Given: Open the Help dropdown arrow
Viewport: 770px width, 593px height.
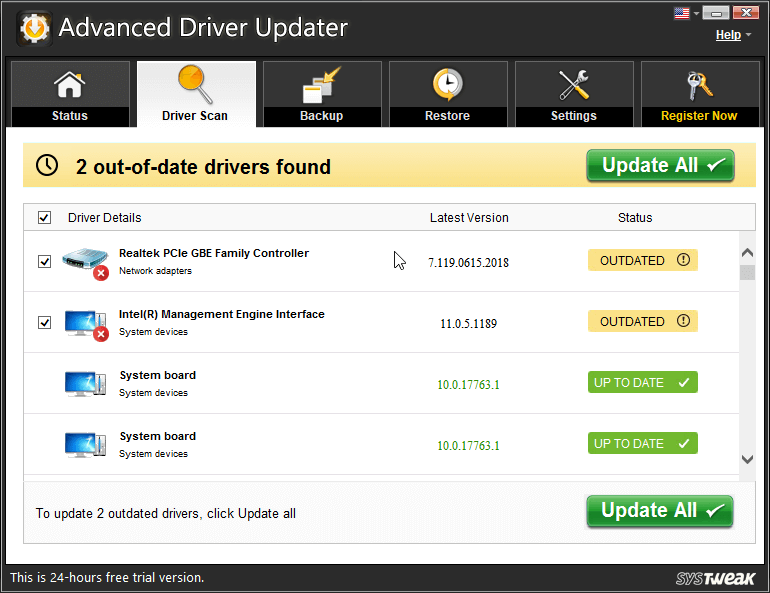Looking at the screenshot, I should tap(748, 35).
